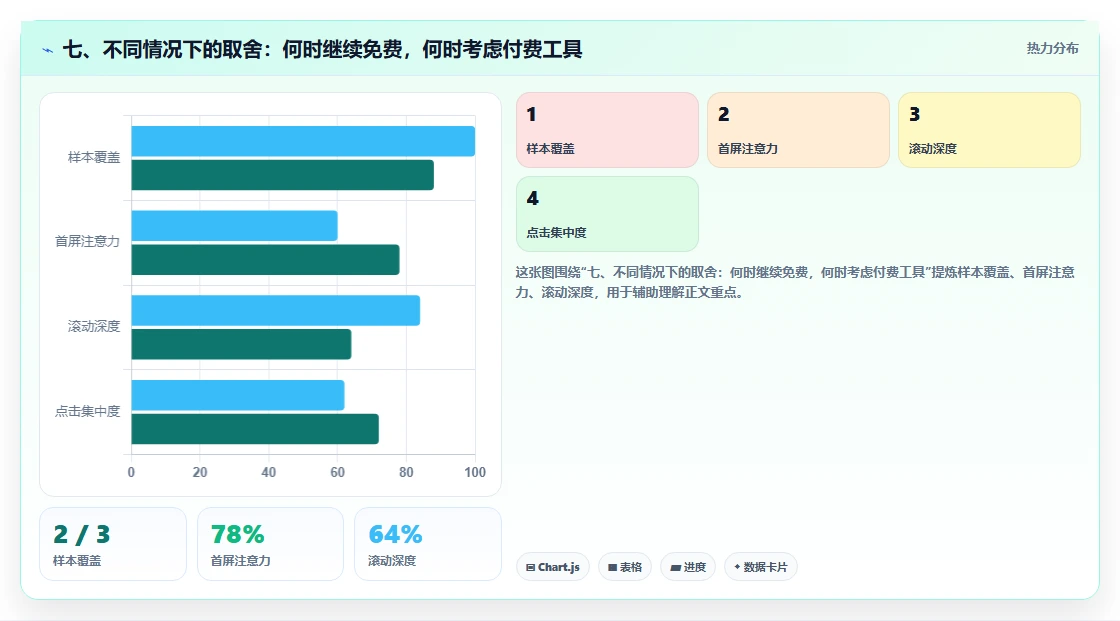This screenshot has height=621, width=1120.
Task: Click the x-axis value 20
Action: [200, 472]
